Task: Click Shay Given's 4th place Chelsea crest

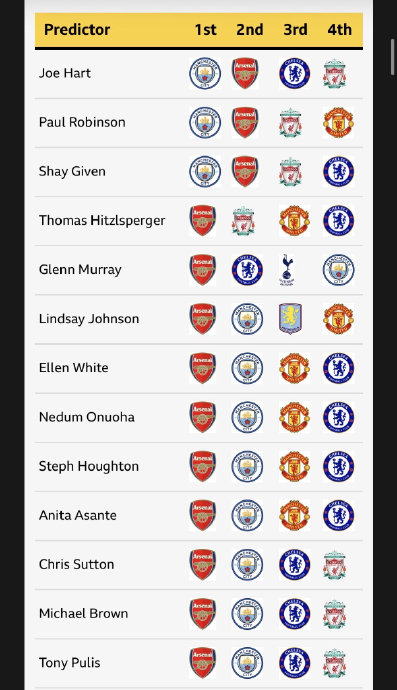Action: pyautogui.click(x=338, y=172)
